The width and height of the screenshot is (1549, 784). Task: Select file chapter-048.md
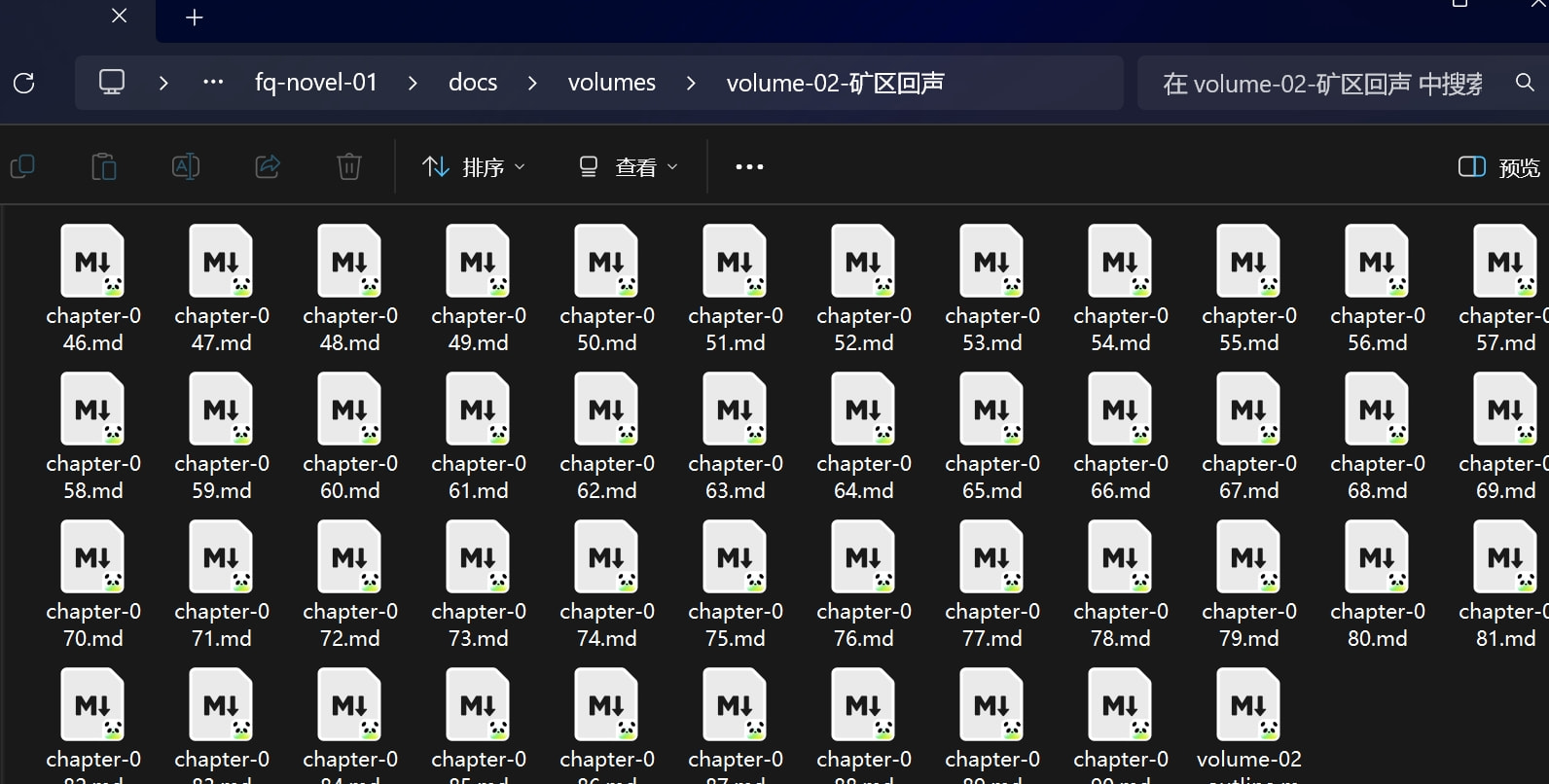click(350, 288)
